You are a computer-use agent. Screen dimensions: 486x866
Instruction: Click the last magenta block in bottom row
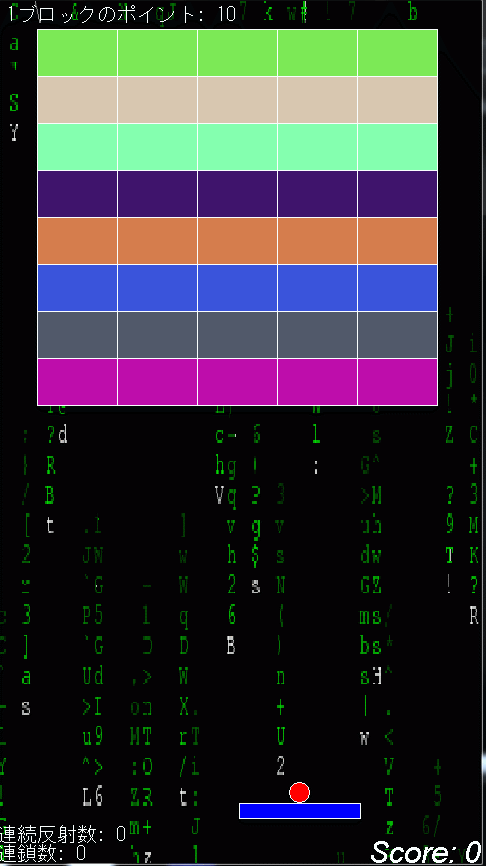click(398, 382)
